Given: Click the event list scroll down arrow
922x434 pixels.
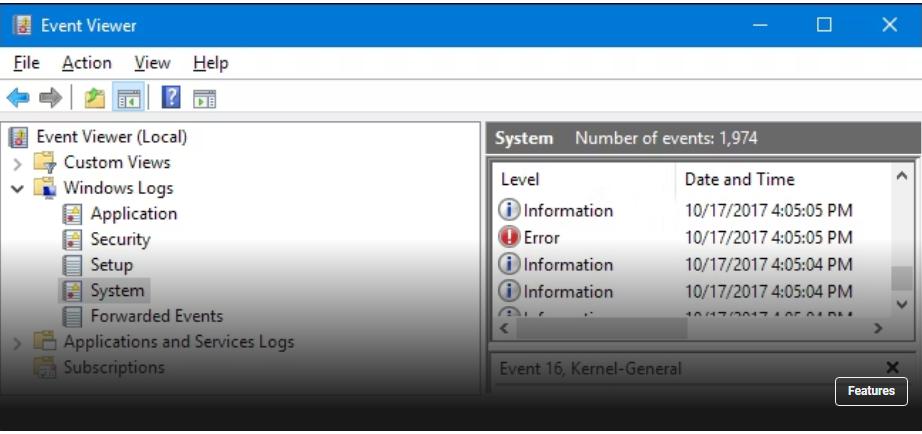Looking at the screenshot, I should (x=902, y=304).
